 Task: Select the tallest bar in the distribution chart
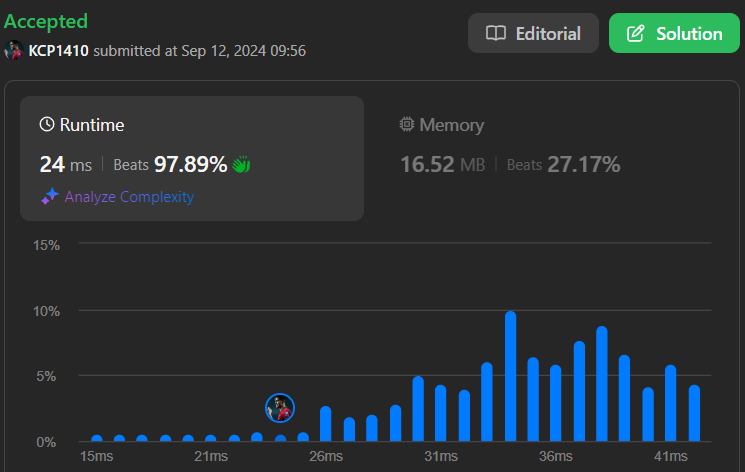coord(510,377)
